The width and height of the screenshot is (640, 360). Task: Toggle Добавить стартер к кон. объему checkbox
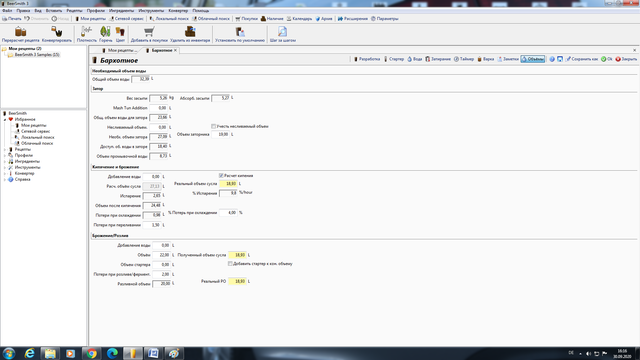(230, 264)
